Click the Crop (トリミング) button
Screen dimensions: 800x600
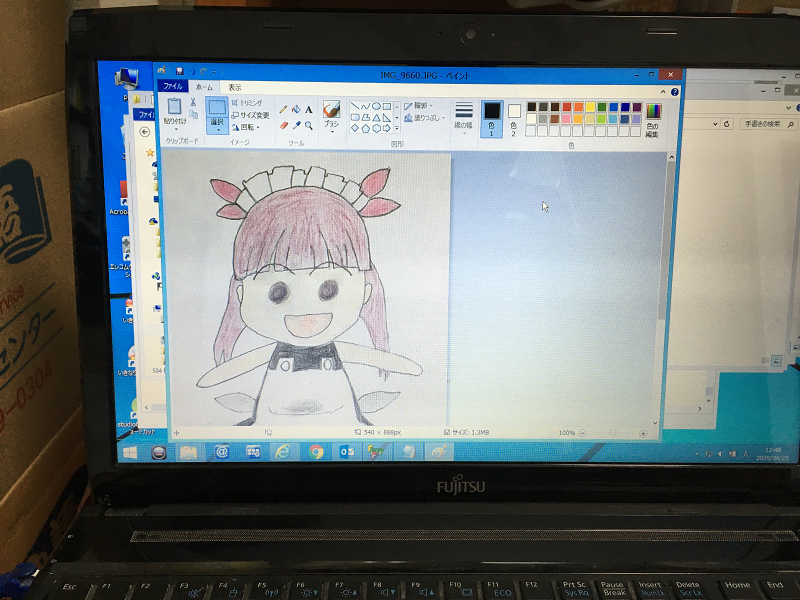(x=248, y=103)
